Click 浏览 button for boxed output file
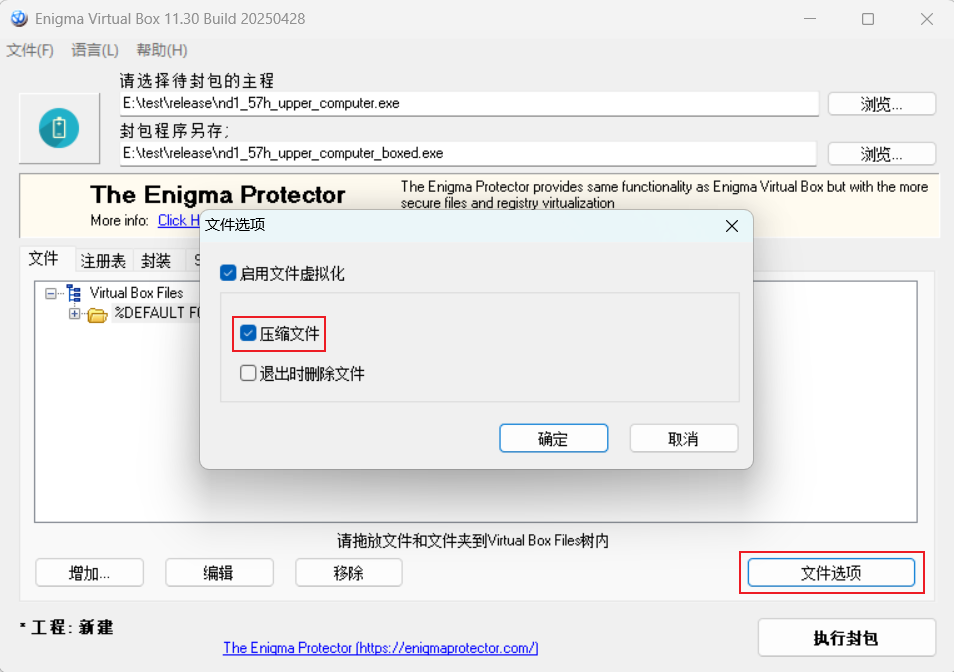 coord(882,154)
